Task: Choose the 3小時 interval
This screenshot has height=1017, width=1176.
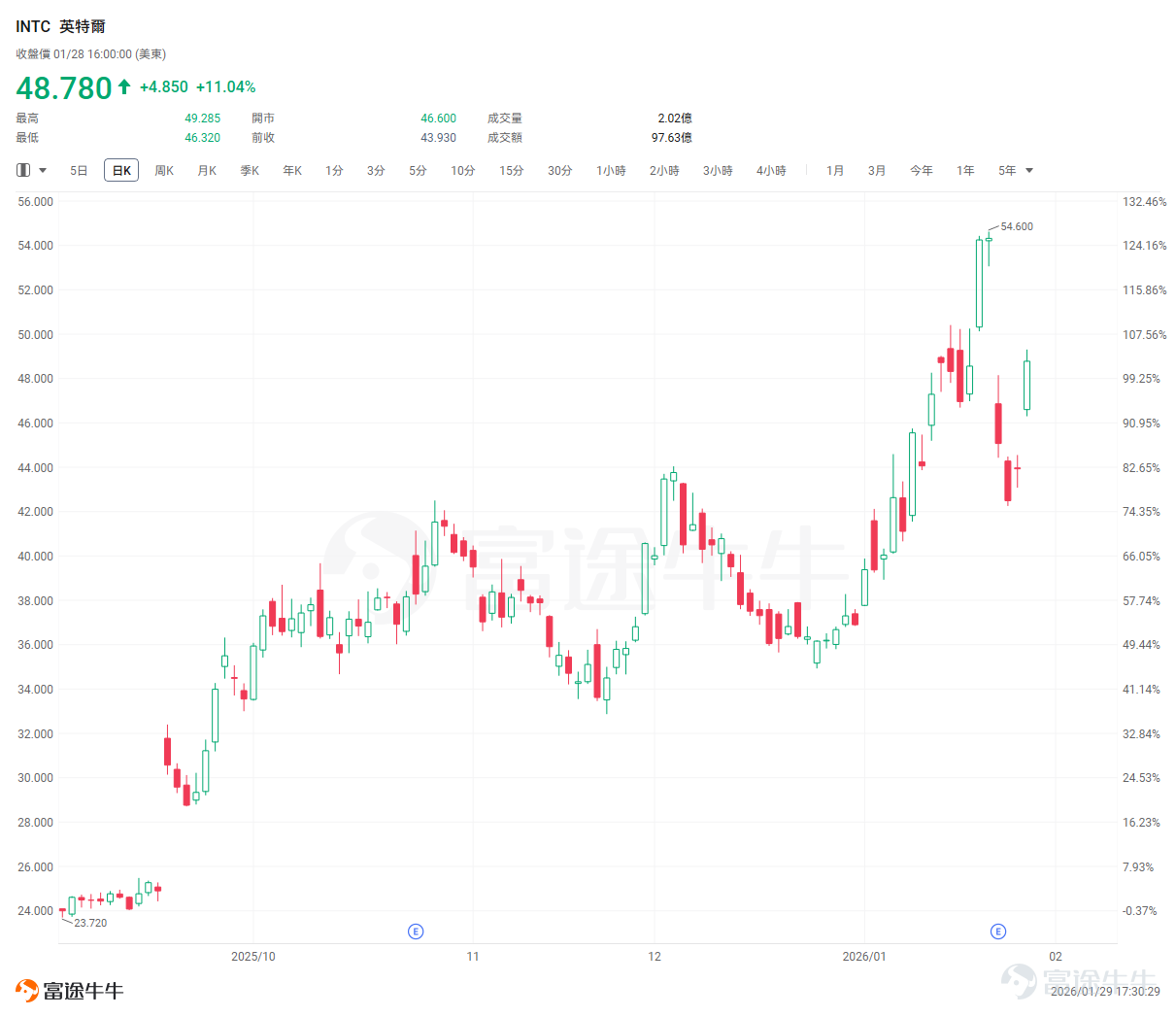Action: point(718,171)
